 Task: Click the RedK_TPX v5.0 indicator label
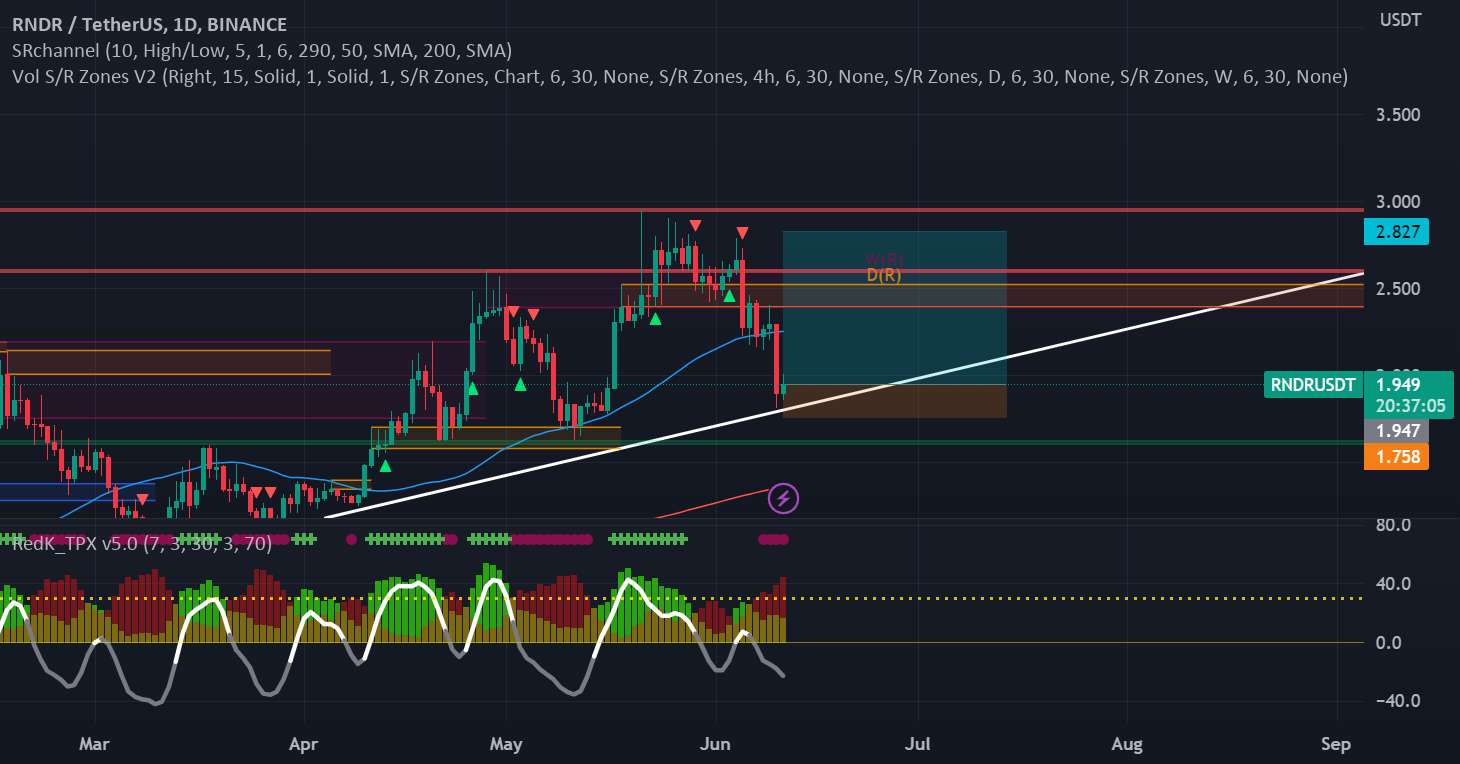pyautogui.click(x=142, y=543)
